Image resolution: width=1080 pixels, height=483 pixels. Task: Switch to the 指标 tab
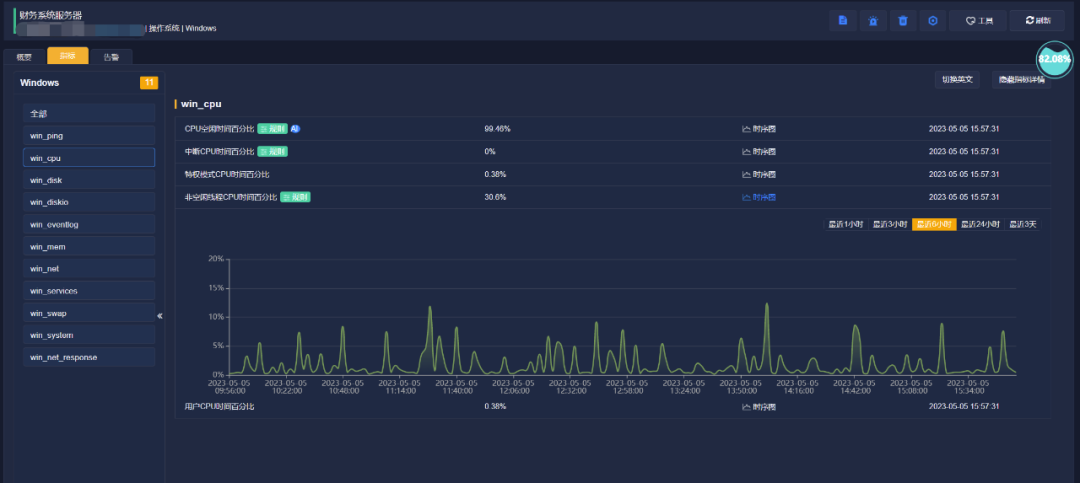tap(68, 56)
